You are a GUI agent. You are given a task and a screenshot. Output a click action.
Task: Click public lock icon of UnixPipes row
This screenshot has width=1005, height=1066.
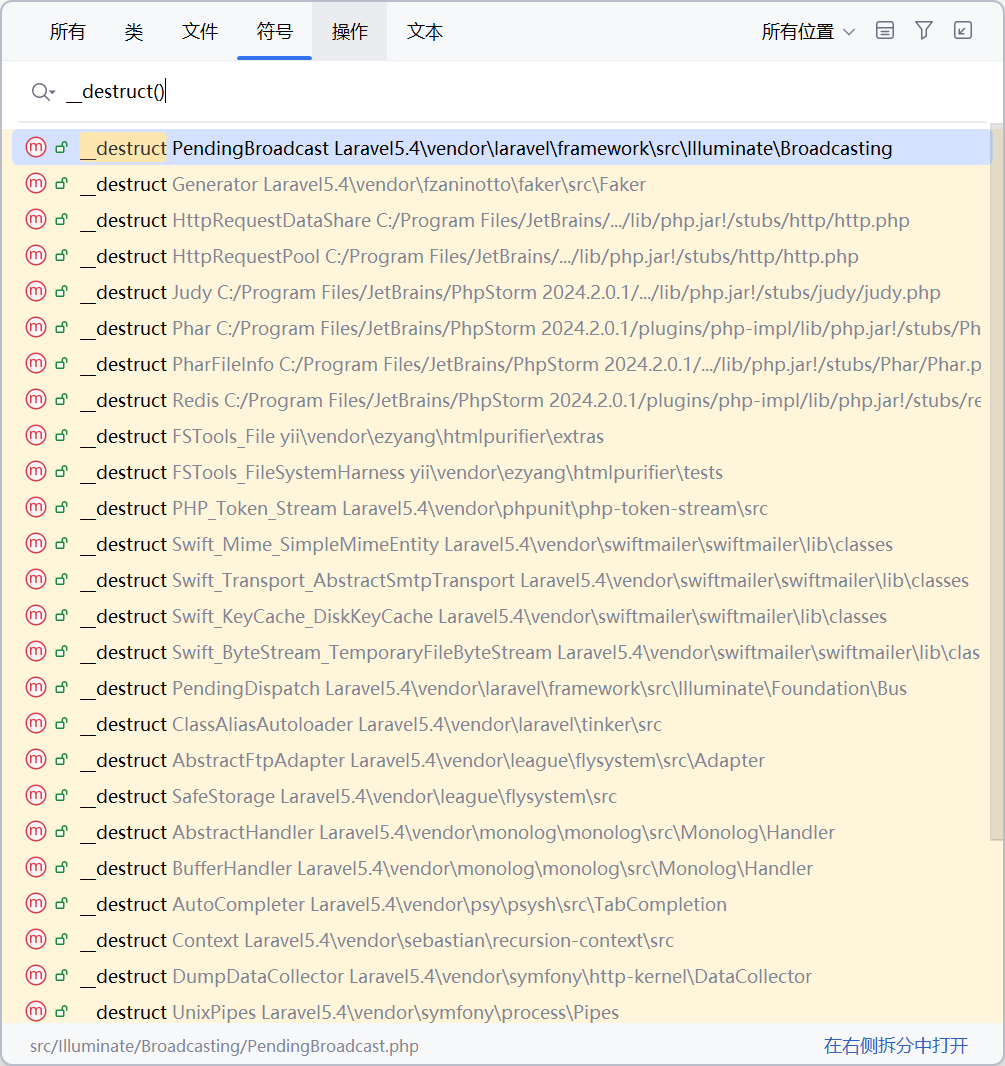click(x=62, y=1012)
